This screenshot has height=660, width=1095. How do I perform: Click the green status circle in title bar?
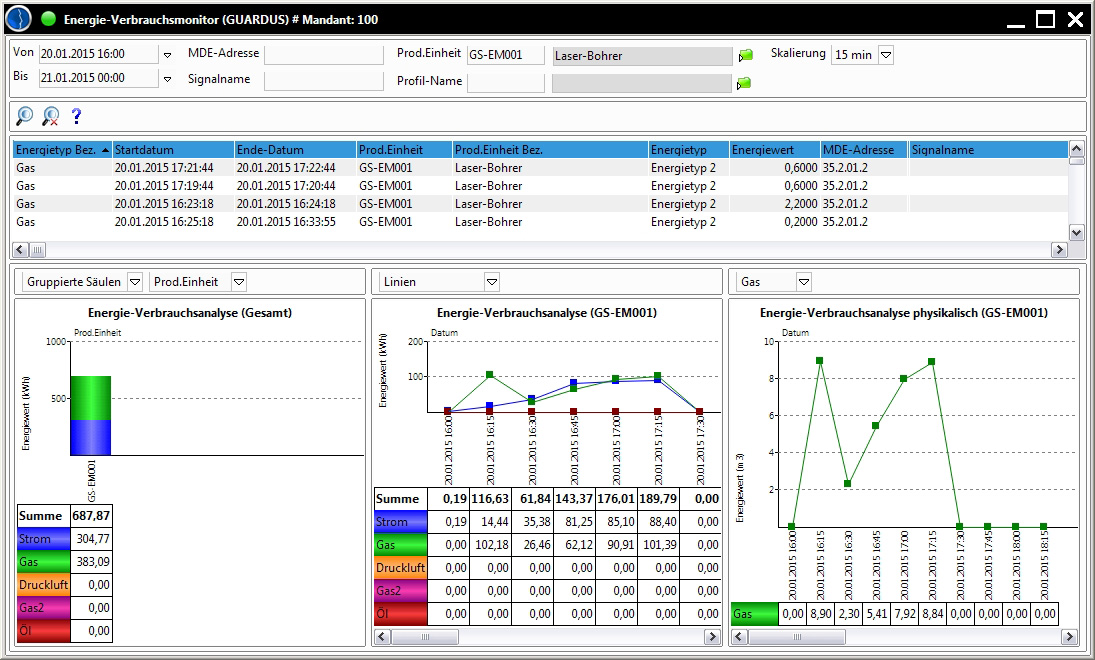49,19
